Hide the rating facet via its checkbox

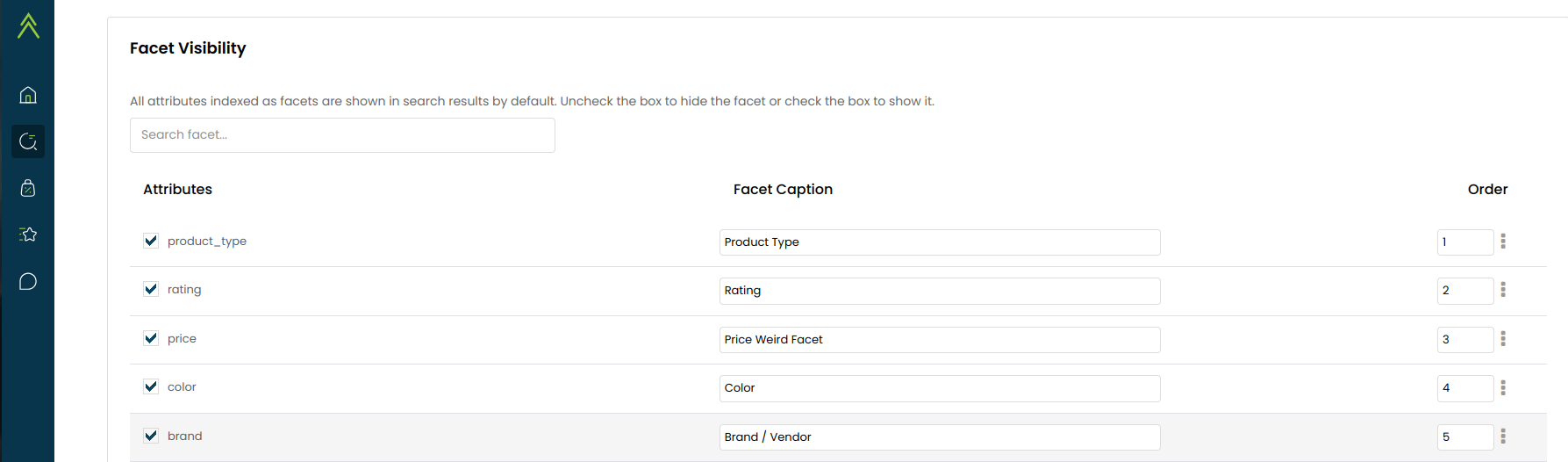point(151,289)
